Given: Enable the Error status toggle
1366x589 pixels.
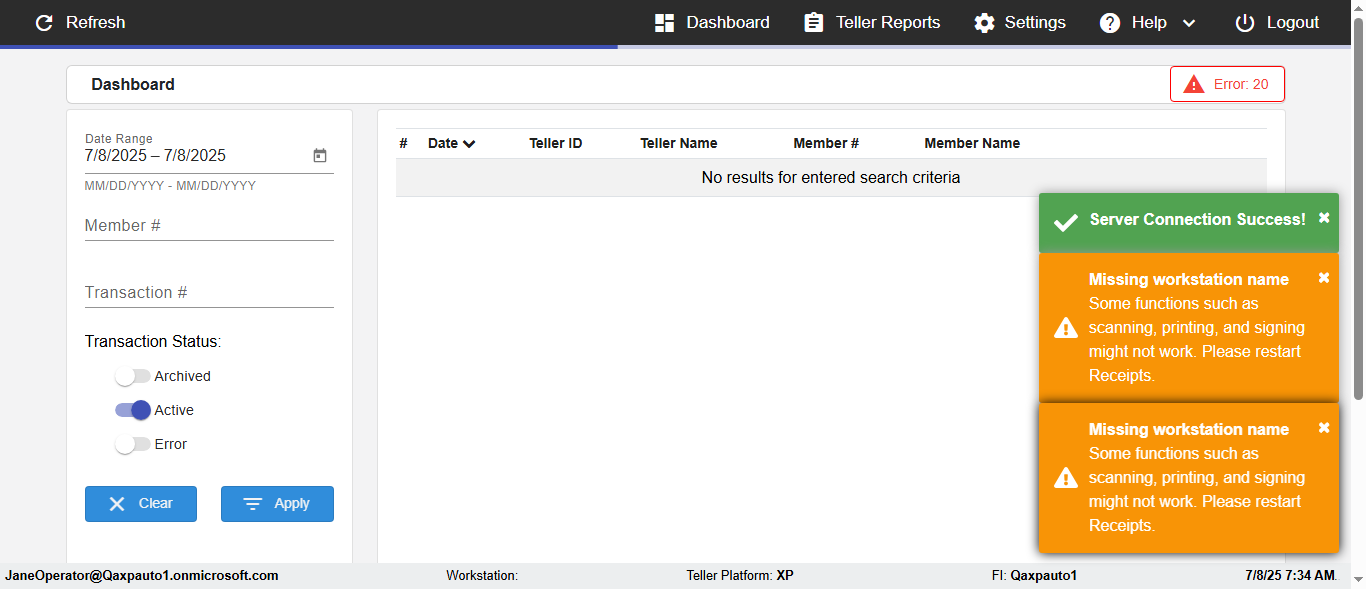Looking at the screenshot, I should click(x=132, y=444).
